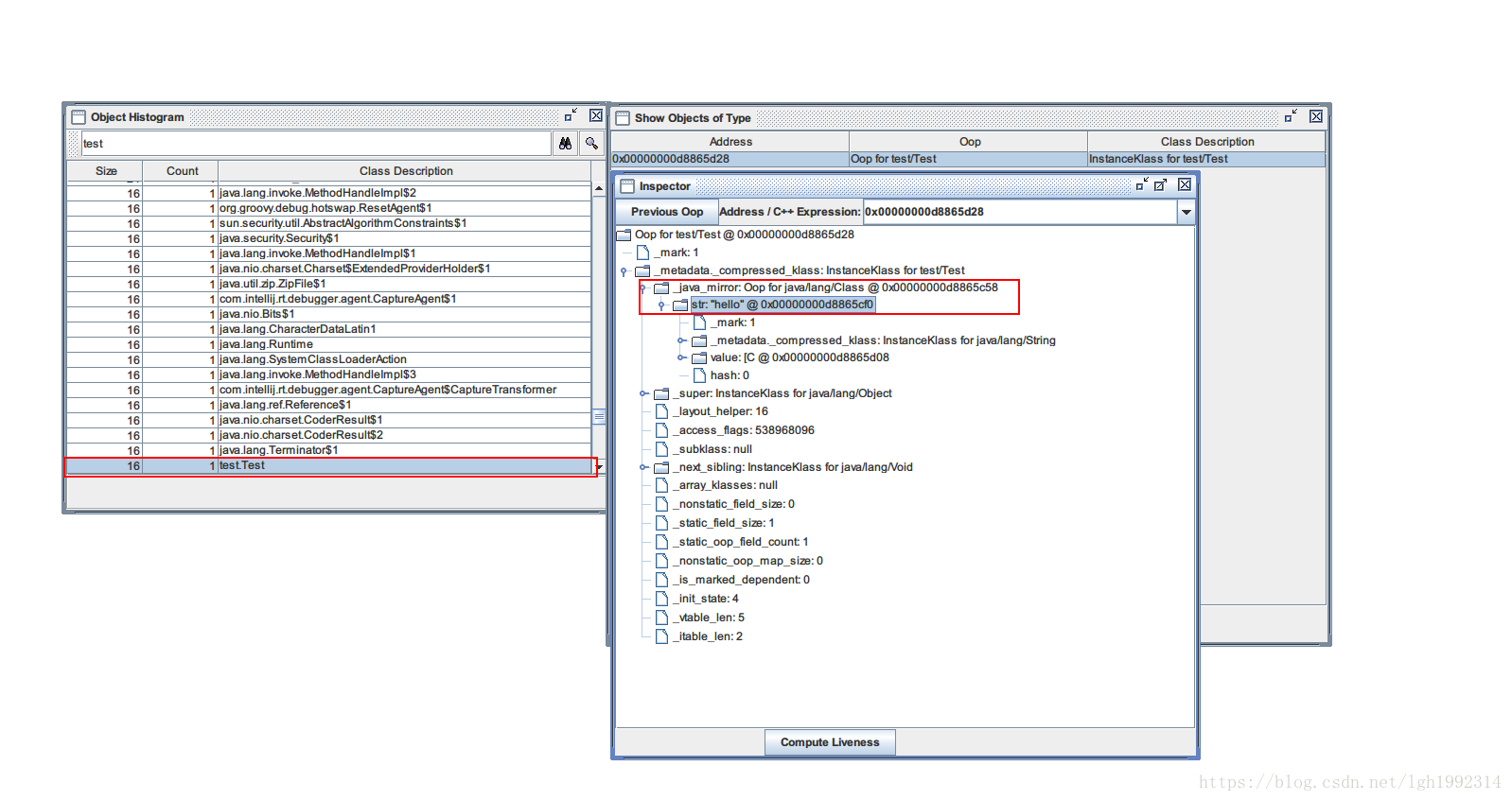The image size is (1512, 801).
Task: Click the binoculars find icon in Object Histogram
Action: click(565, 144)
